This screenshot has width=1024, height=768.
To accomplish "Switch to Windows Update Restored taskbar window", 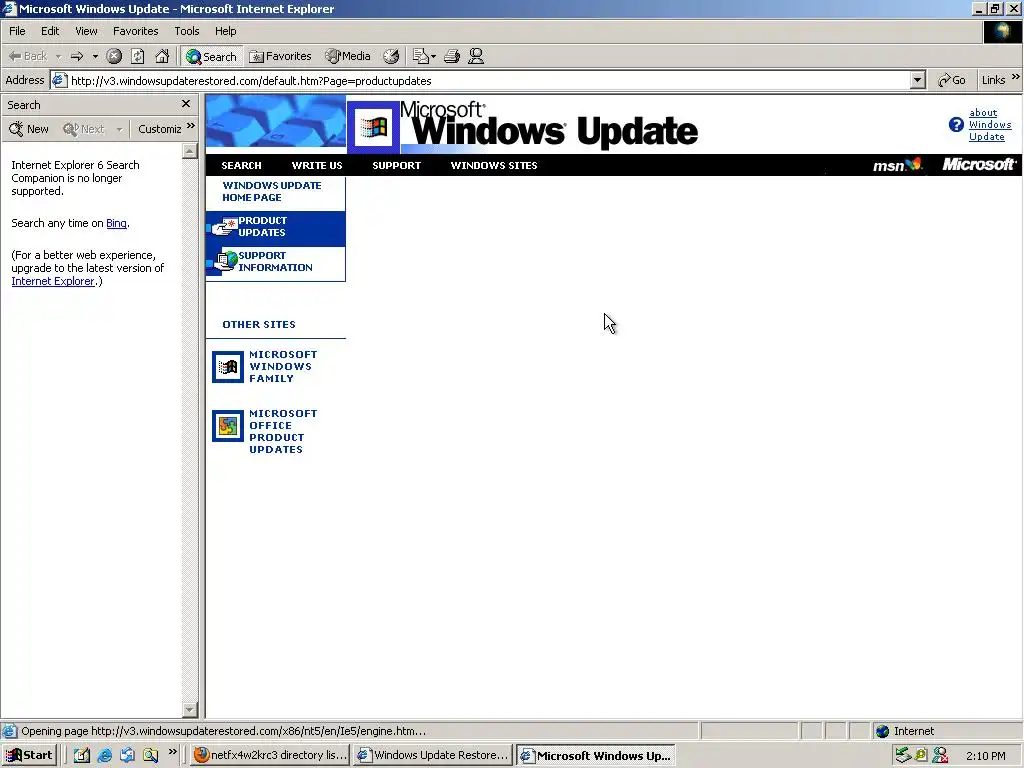I will tap(432, 756).
